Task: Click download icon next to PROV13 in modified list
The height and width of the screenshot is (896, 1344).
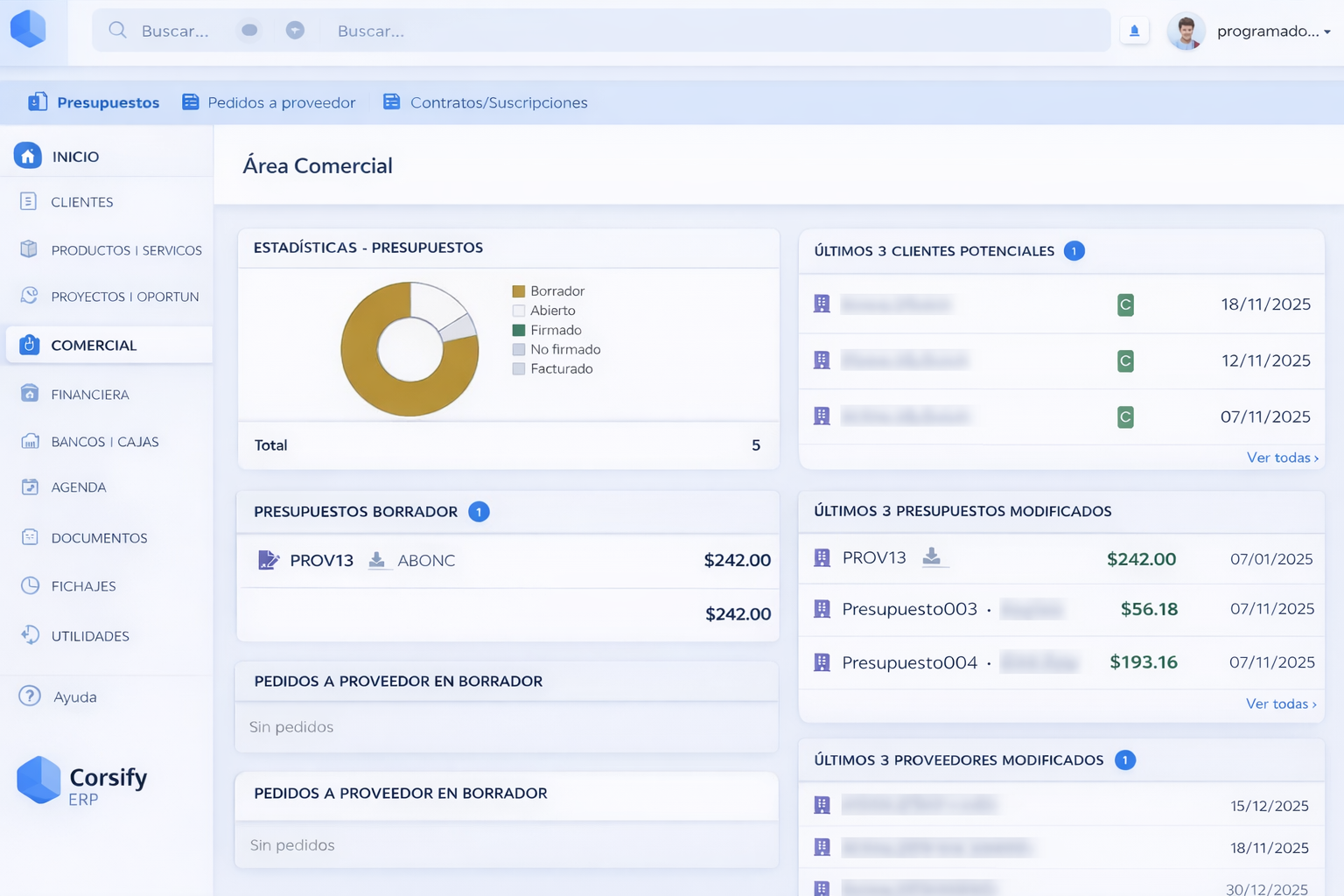Action: coord(932,557)
